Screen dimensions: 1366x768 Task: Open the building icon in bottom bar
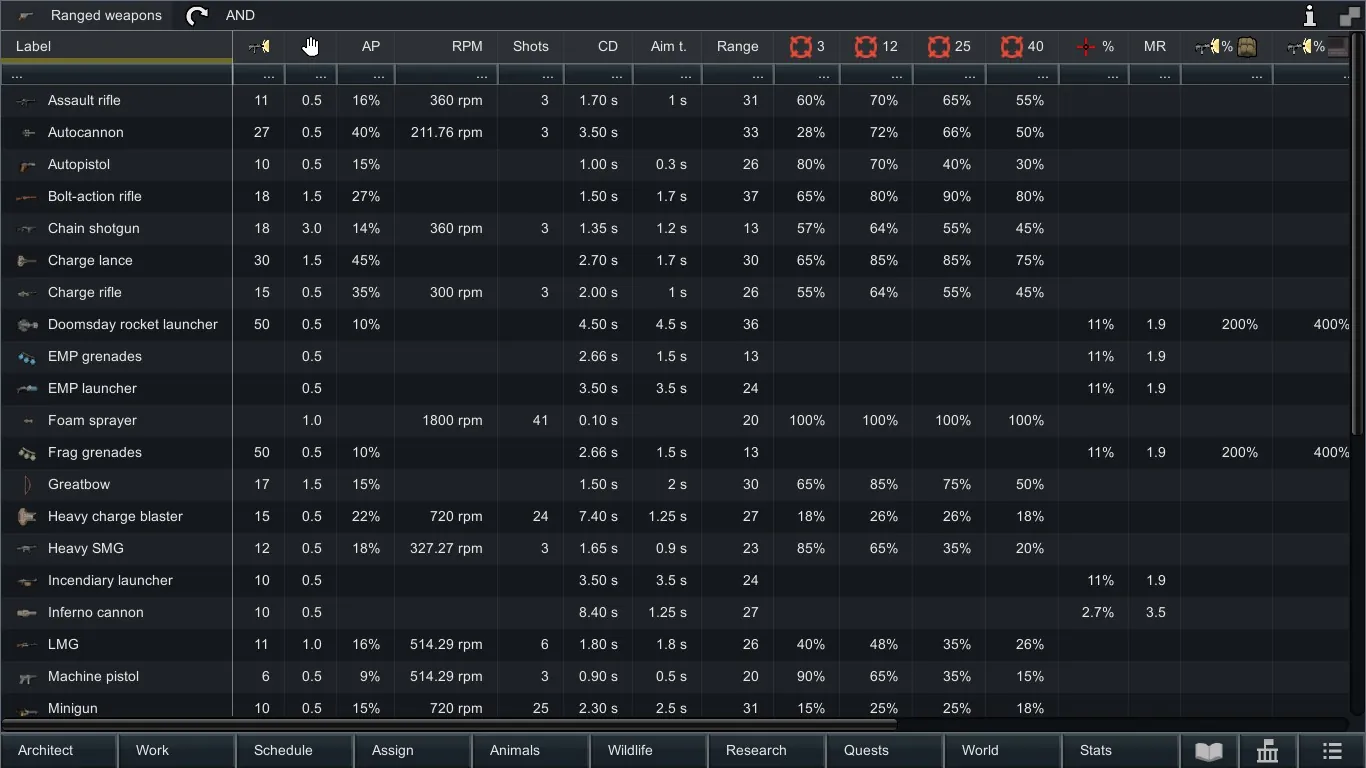[1268, 751]
